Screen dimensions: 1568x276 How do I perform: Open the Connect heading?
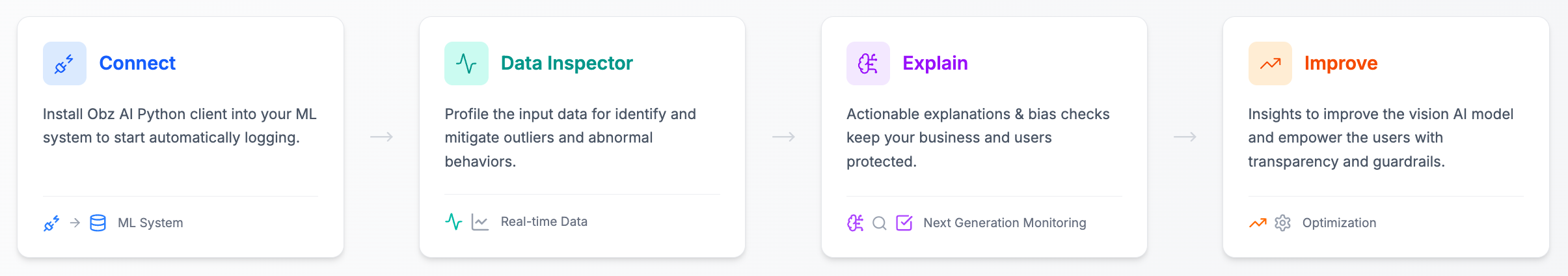(137, 63)
